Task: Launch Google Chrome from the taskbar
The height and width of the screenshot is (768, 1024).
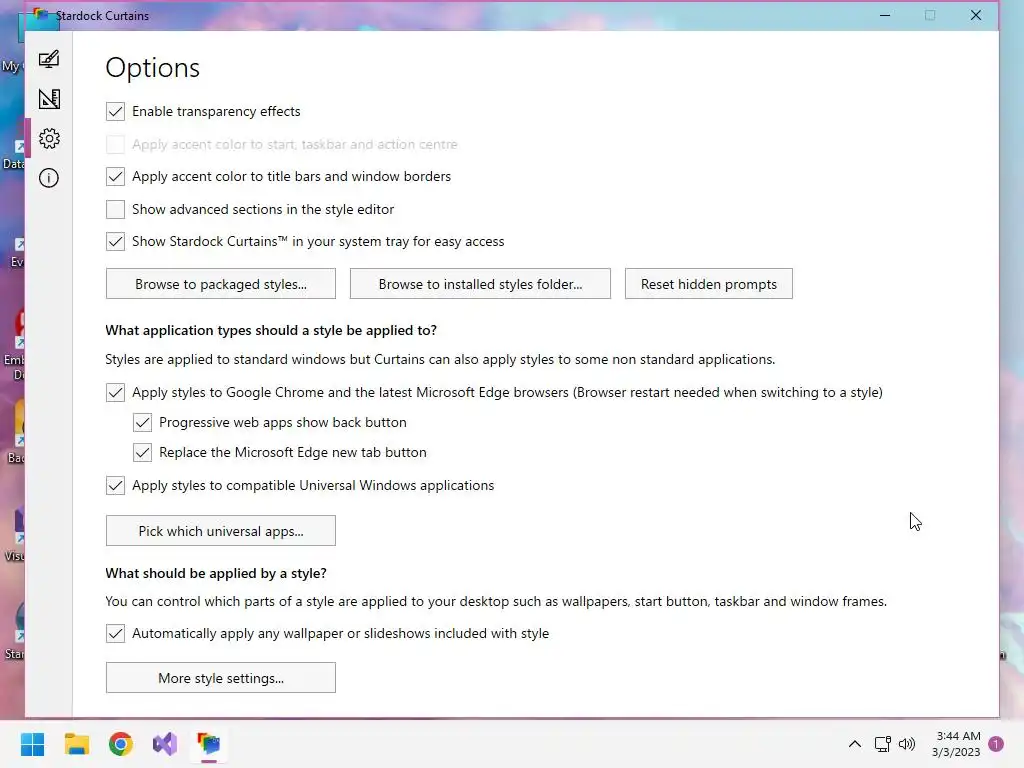Action: [121, 744]
